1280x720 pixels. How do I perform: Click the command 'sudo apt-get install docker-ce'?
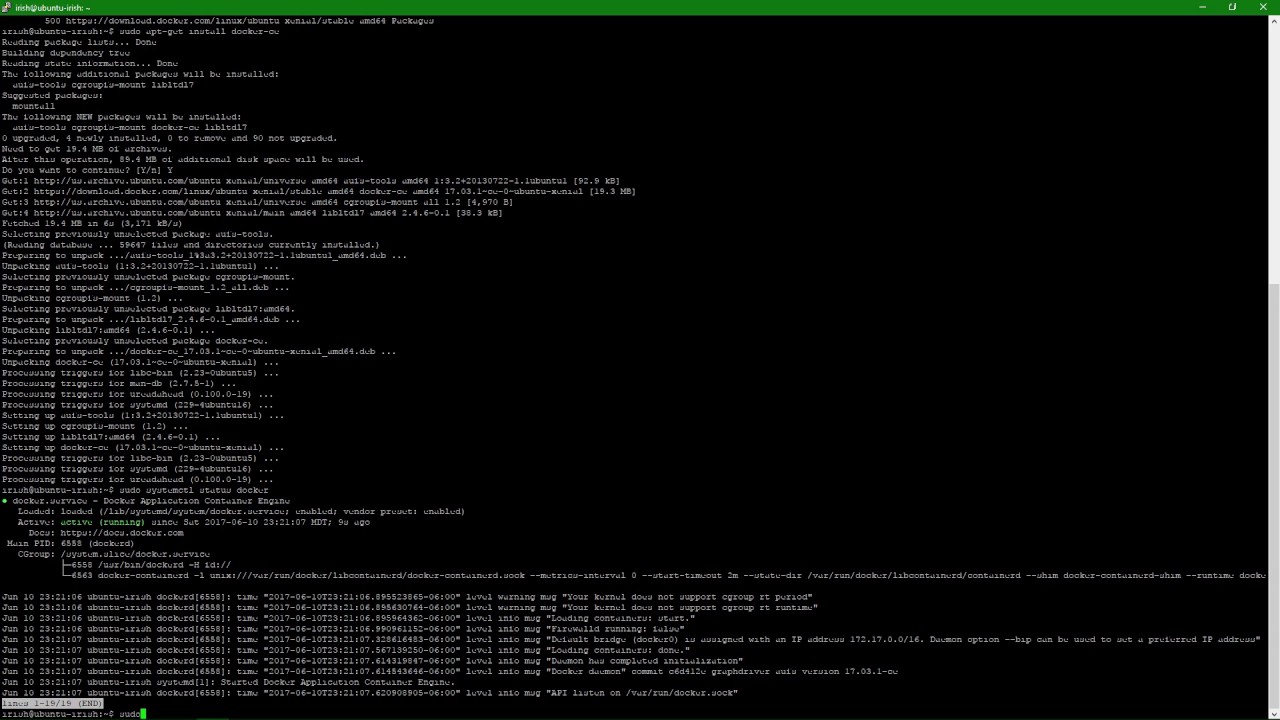tap(199, 31)
